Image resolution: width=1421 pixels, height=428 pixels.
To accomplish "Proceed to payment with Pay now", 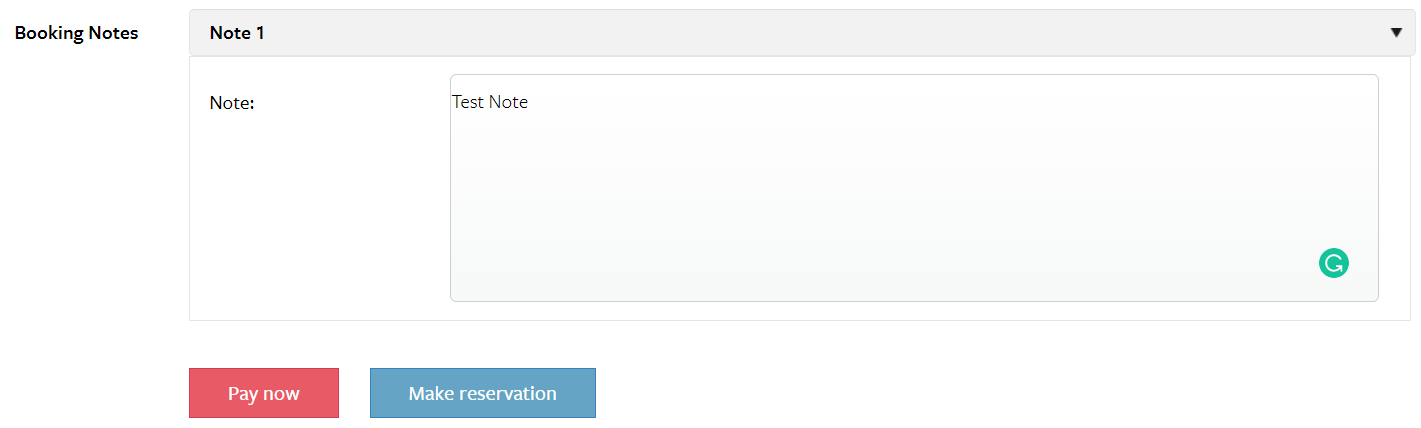I will (264, 393).
